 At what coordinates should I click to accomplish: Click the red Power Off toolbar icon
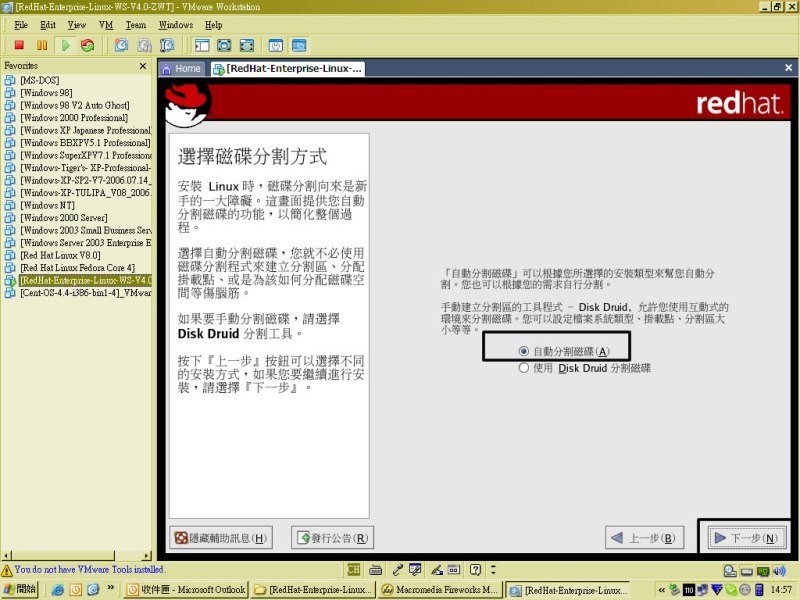[x=19, y=45]
